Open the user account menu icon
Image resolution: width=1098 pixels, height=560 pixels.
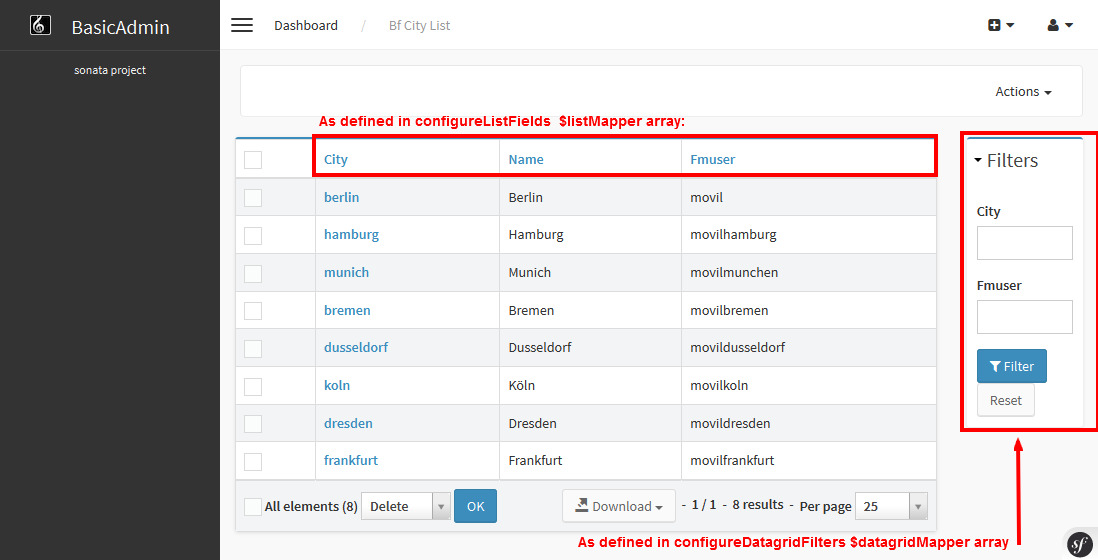(x=1060, y=25)
